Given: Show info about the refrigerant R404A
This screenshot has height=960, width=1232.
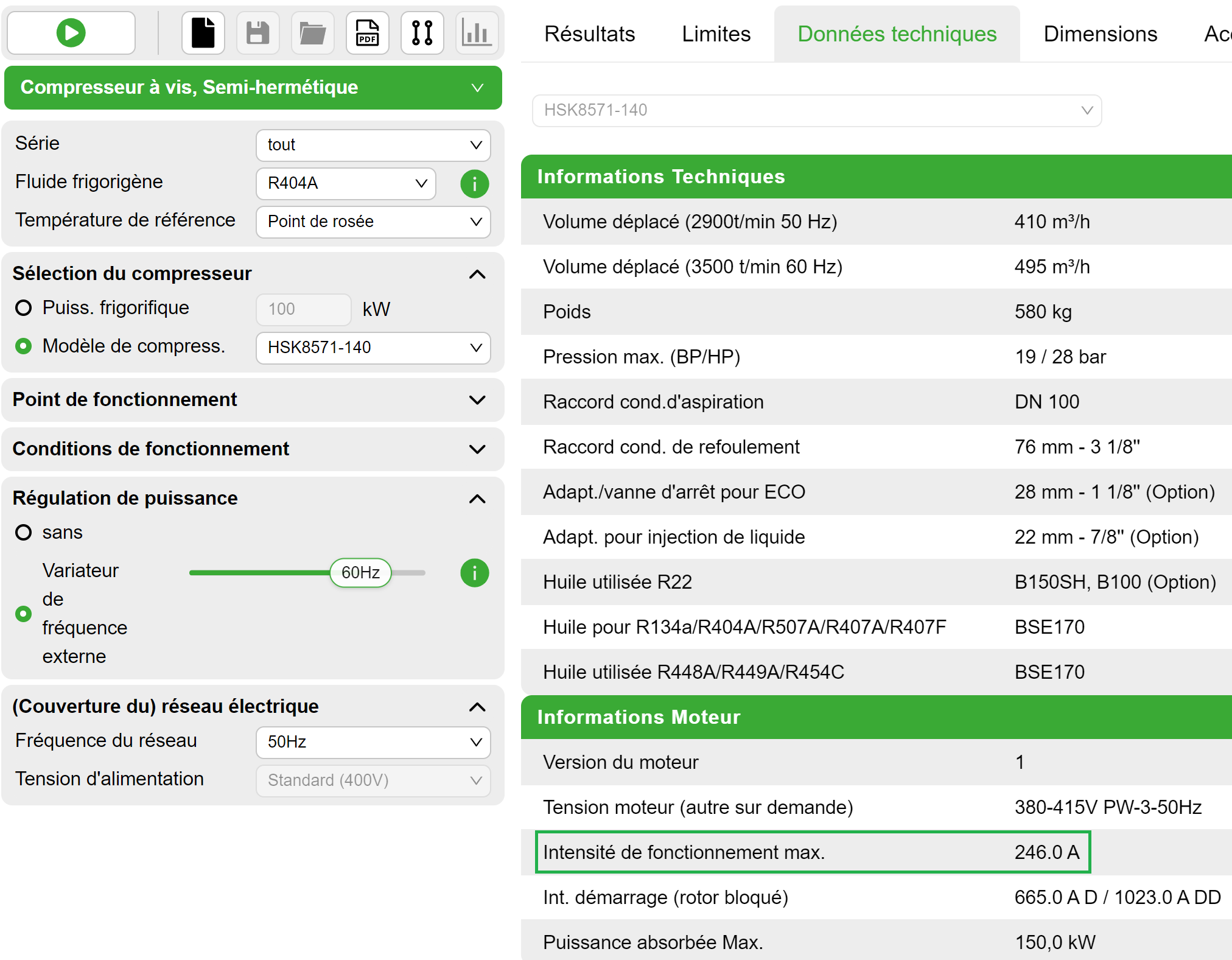Looking at the screenshot, I should coord(474,184).
